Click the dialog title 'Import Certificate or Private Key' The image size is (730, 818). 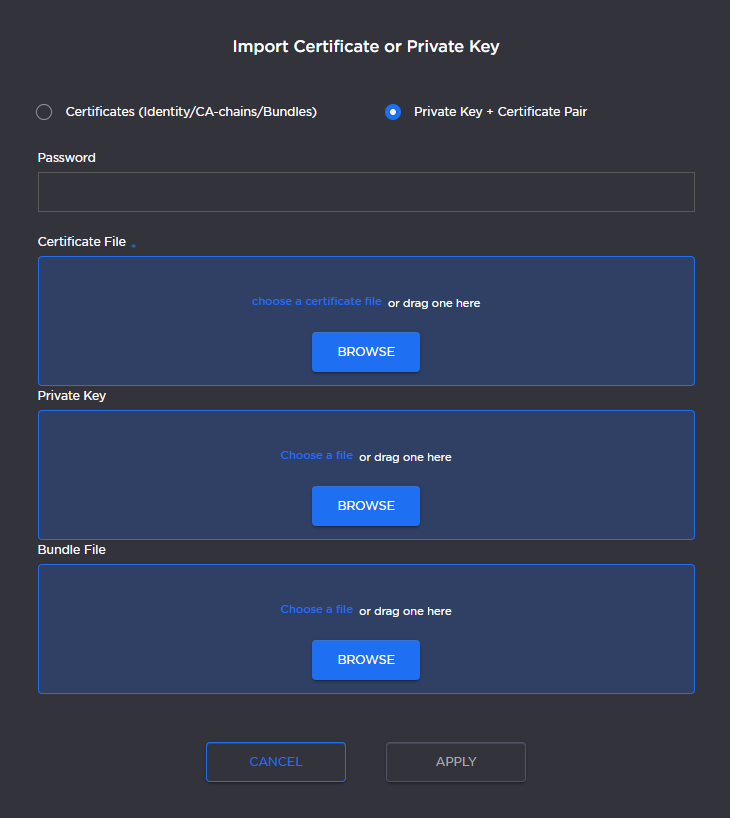click(x=366, y=46)
